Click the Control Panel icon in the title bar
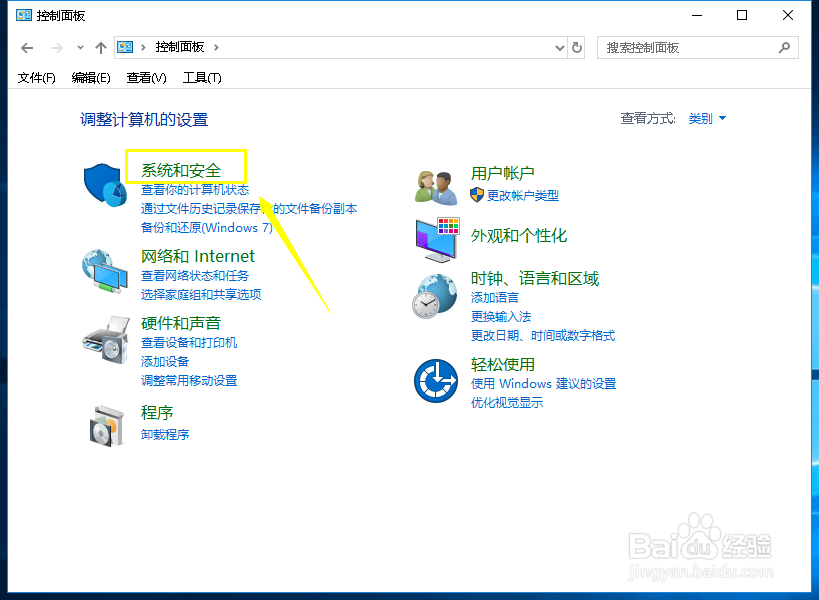 point(24,15)
